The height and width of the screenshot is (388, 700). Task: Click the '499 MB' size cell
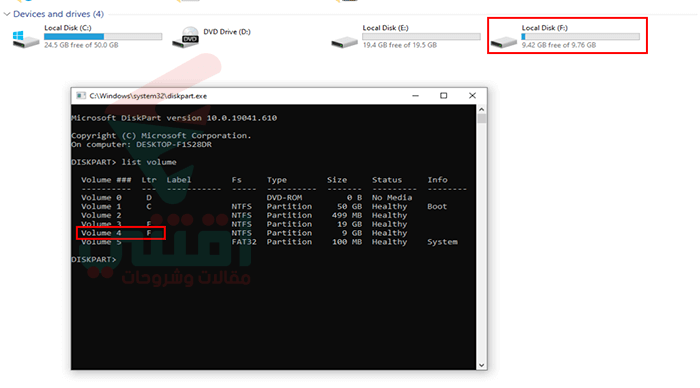point(346,215)
